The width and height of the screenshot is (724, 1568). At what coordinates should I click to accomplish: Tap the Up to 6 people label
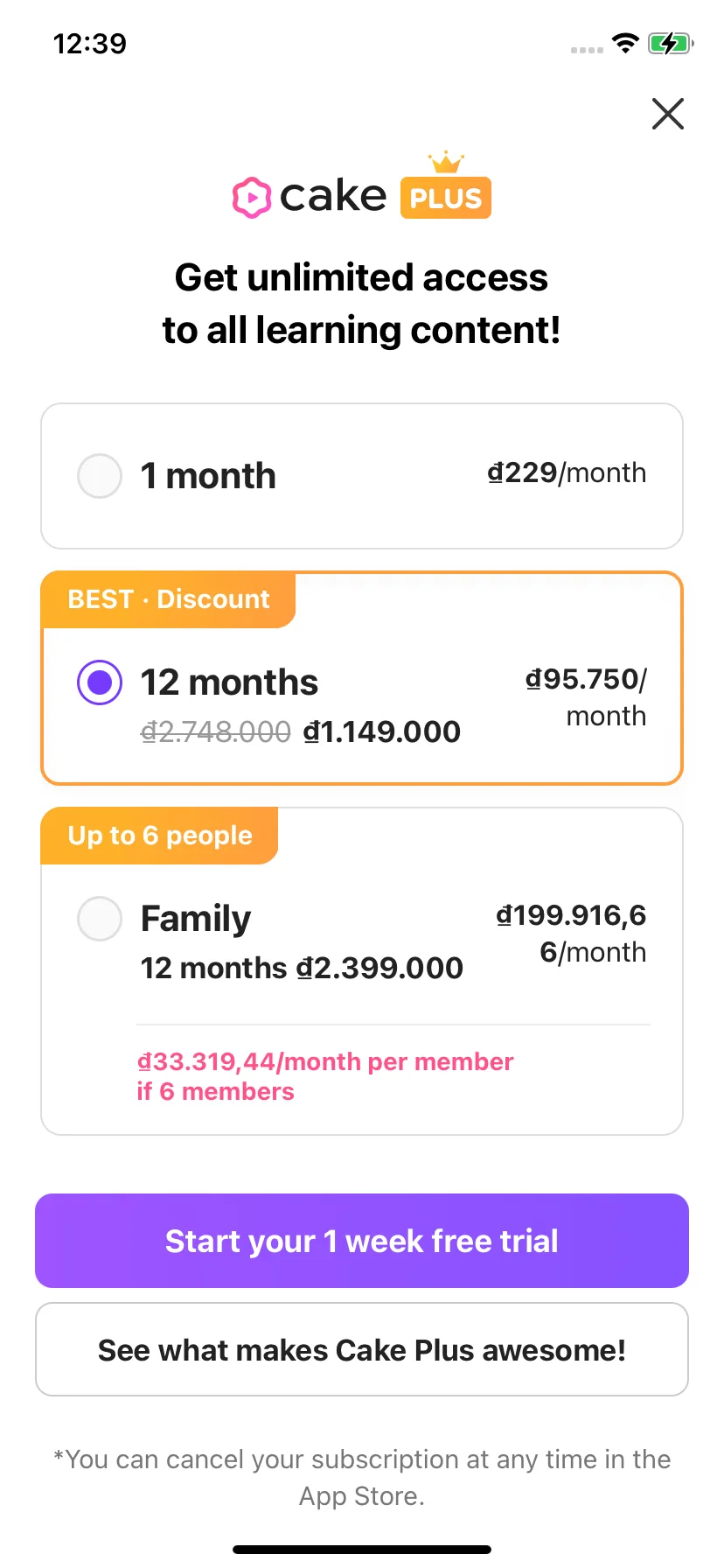point(160,836)
